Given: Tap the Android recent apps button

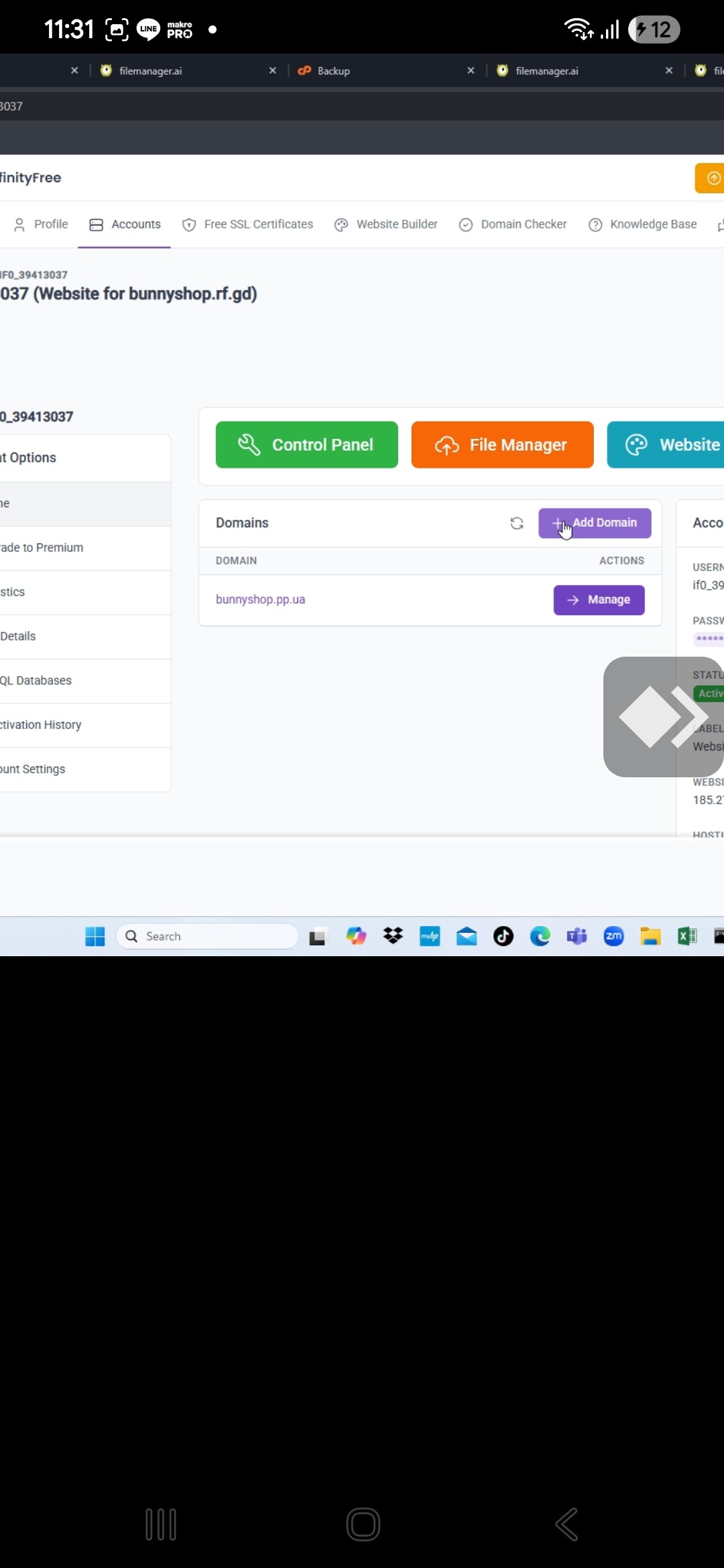Looking at the screenshot, I should click(x=161, y=1524).
